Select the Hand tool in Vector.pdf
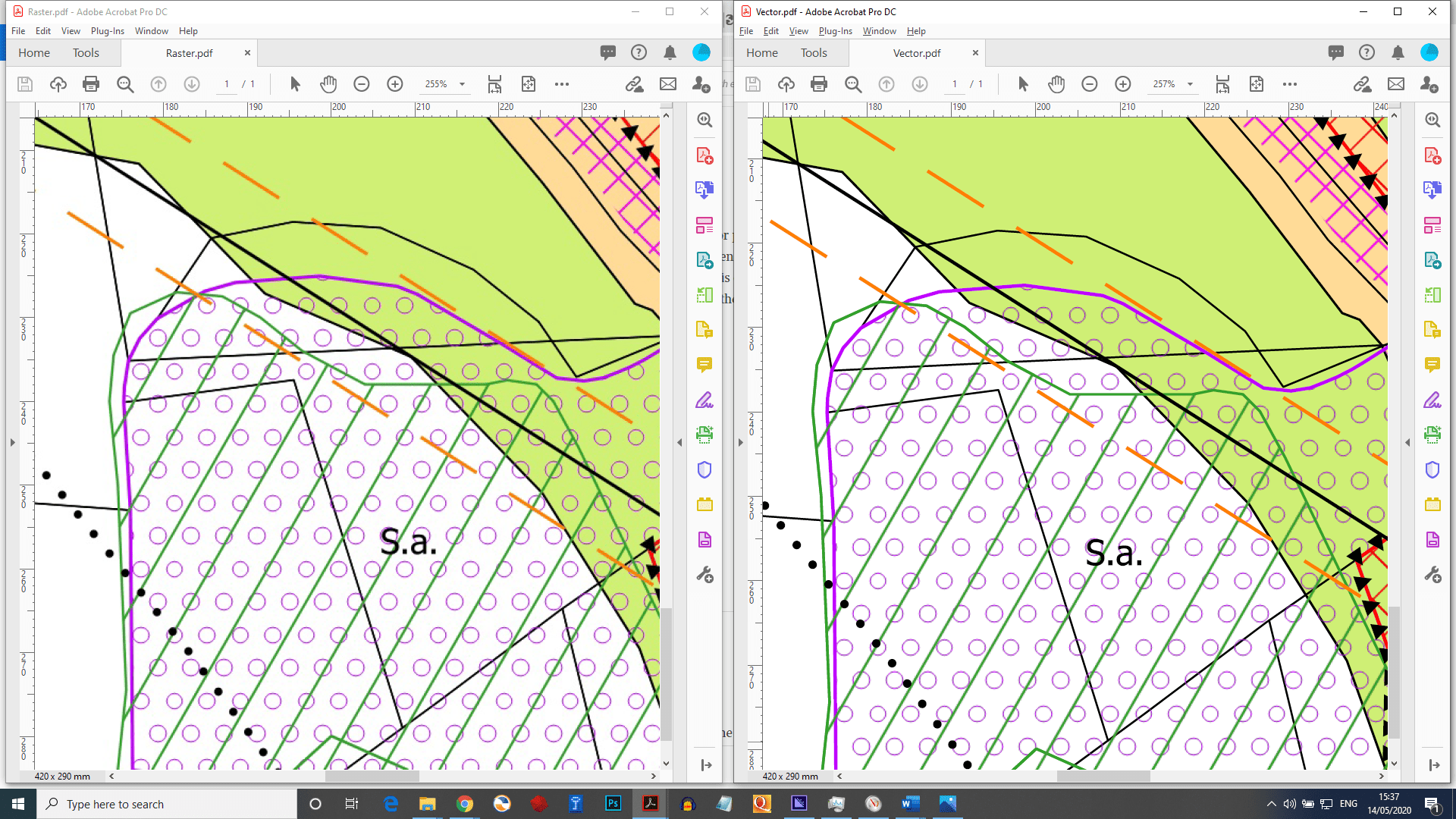 click(x=1056, y=84)
